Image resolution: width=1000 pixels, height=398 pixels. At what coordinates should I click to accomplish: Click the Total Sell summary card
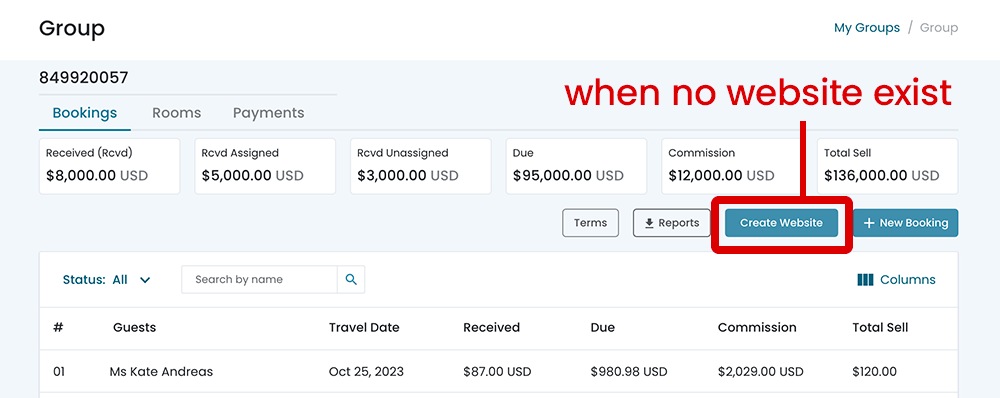pyautogui.click(x=888, y=166)
